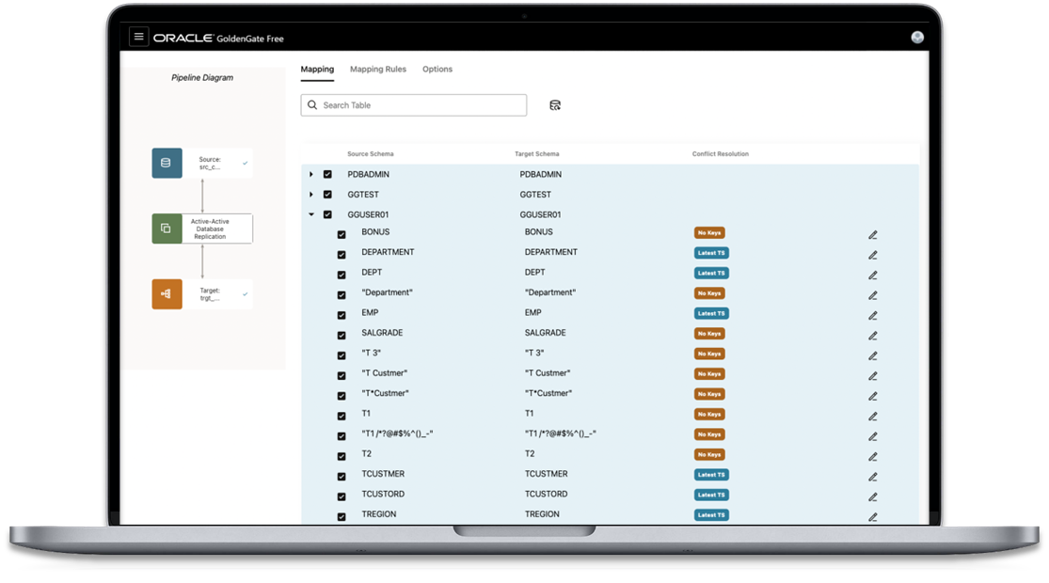Click the source table name T1

[366, 414]
